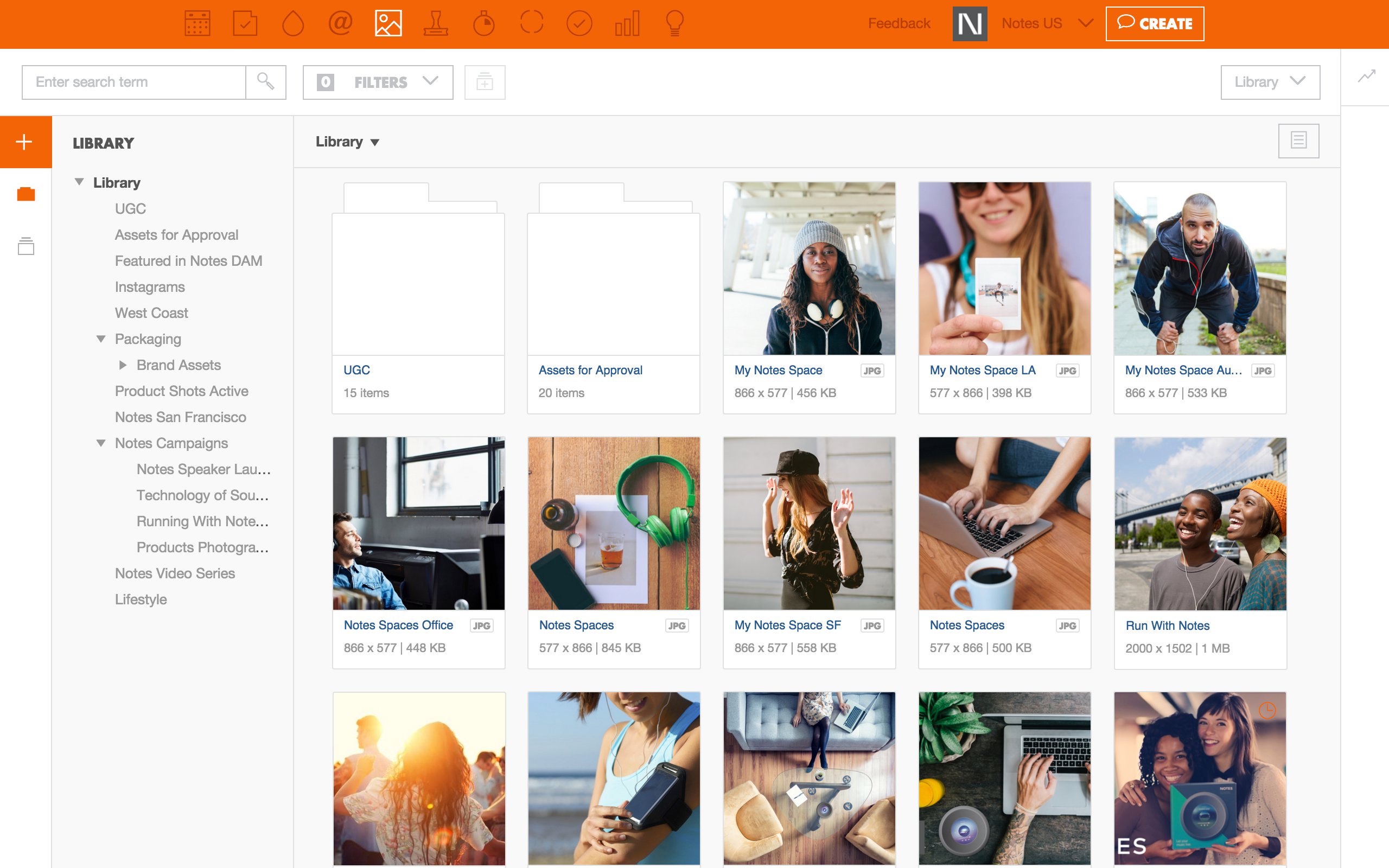
Task: Open the Filters dropdown
Action: (378, 82)
